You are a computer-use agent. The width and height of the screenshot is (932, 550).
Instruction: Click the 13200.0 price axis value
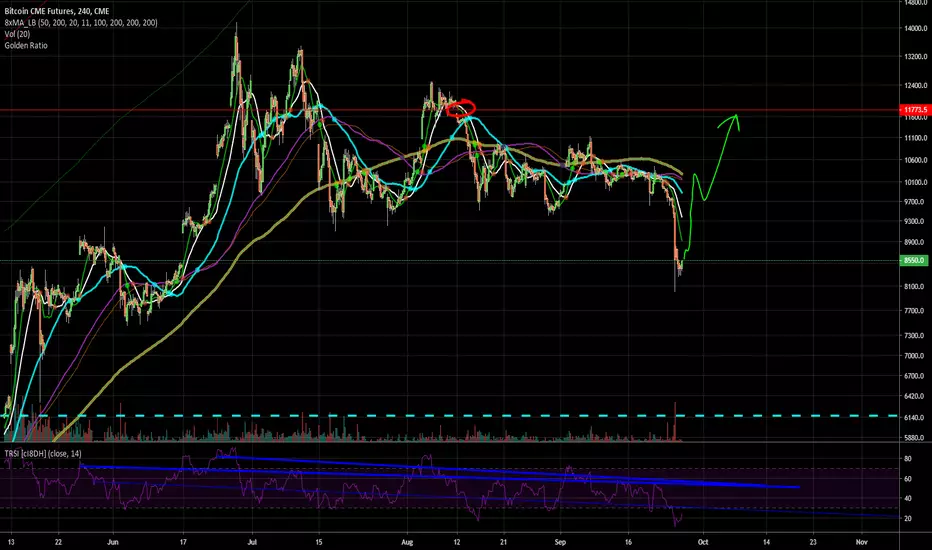click(915, 57)
